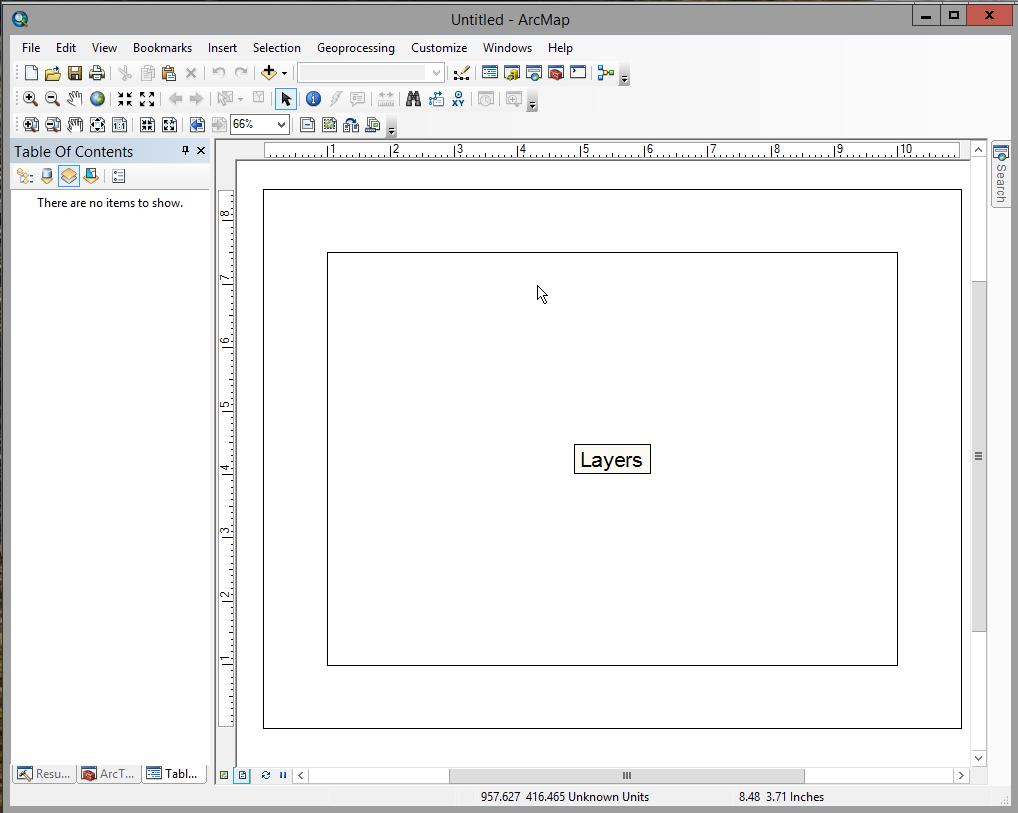The width and height of the screenshot is (1018, 813).
Task: Switch to List By Source
Action: (x=47, y=176)
